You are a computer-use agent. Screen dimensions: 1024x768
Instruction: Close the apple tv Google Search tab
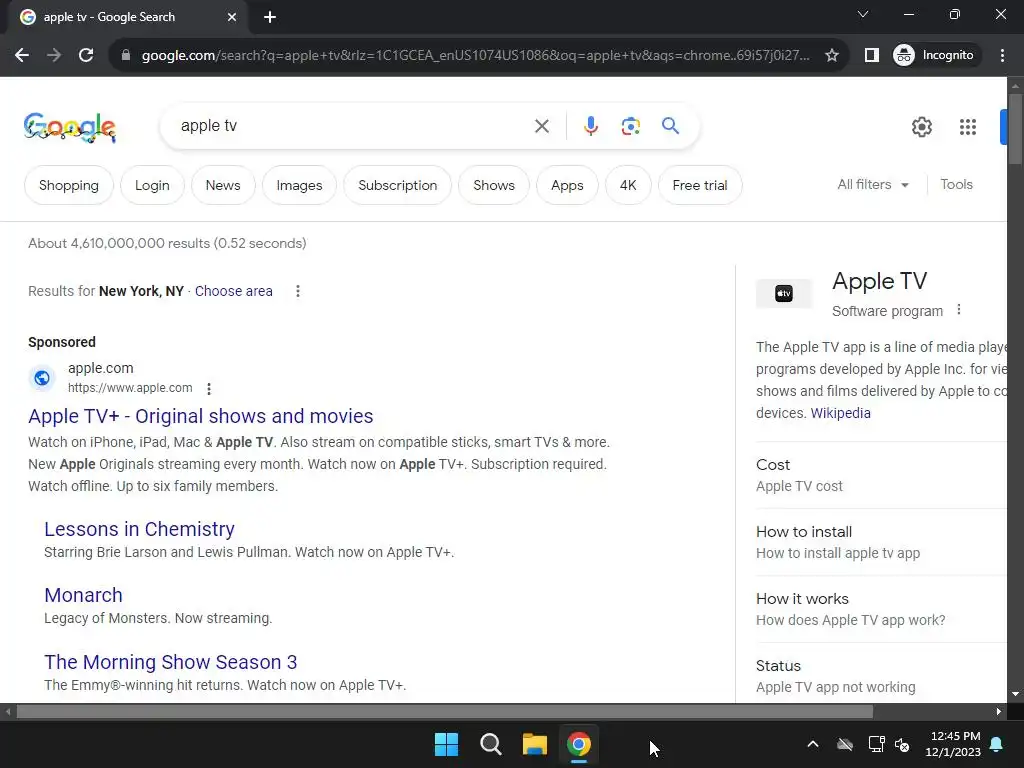click(232, 17)
